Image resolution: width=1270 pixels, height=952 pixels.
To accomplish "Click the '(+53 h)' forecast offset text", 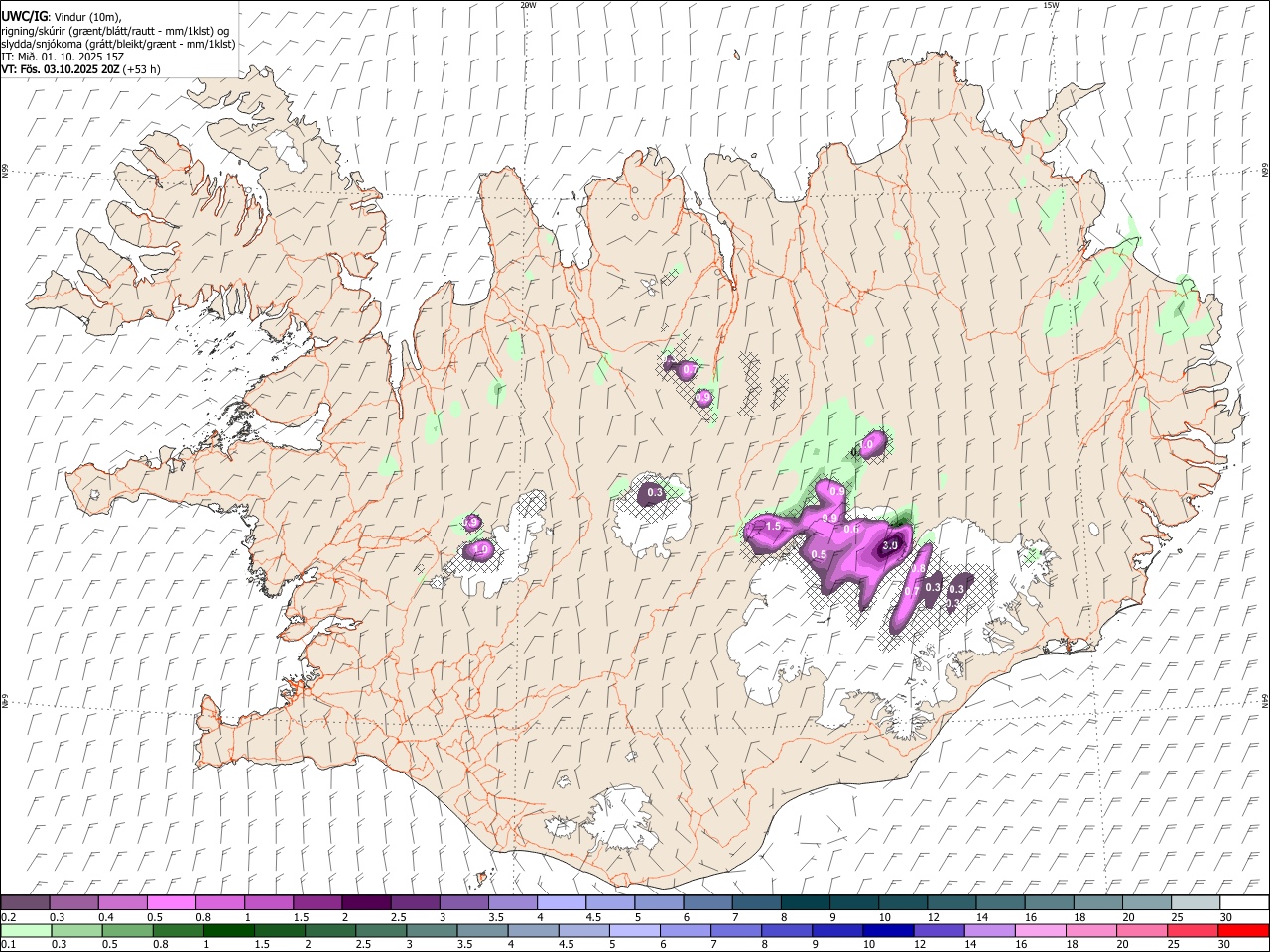I will (x=142, y=69).
